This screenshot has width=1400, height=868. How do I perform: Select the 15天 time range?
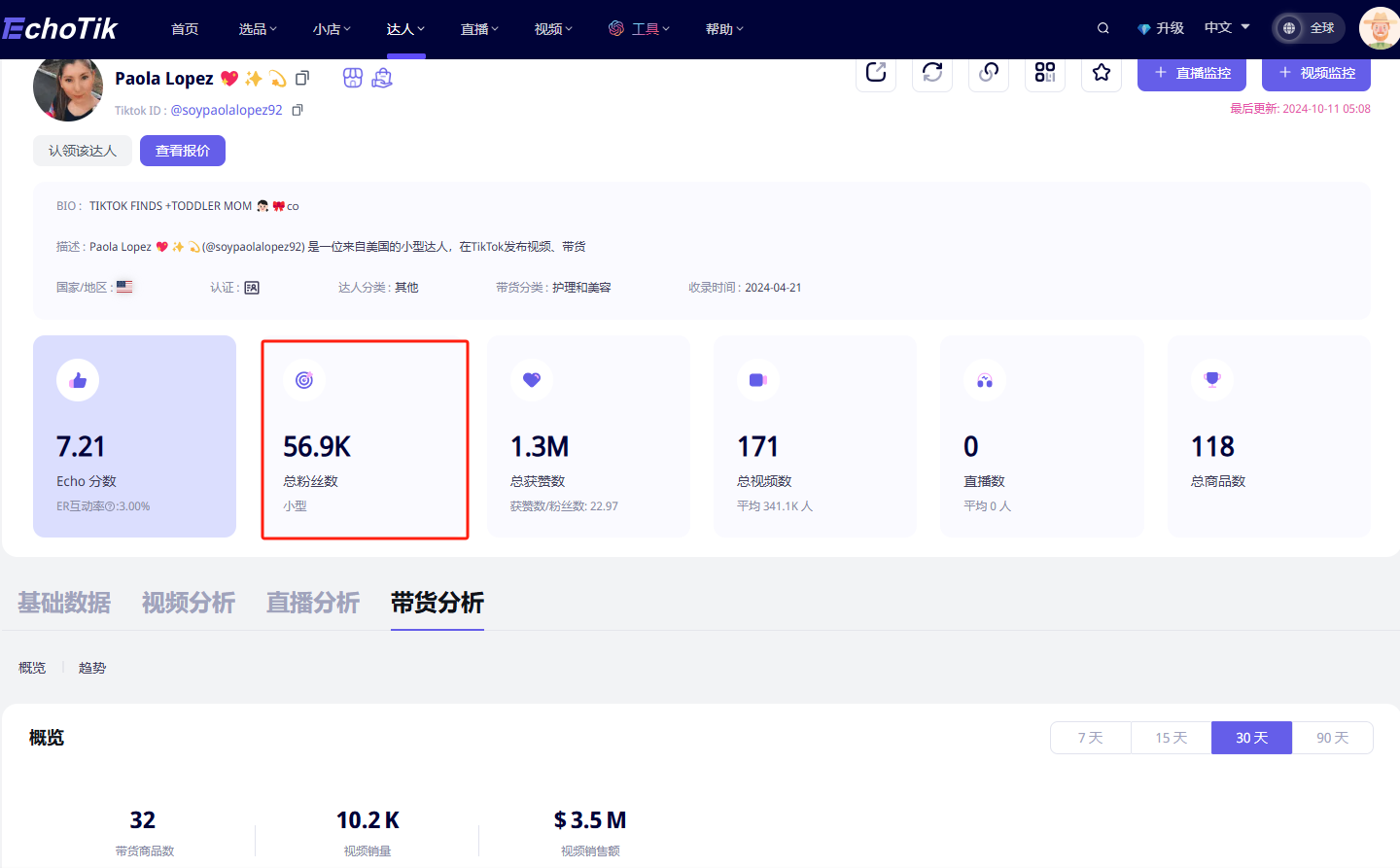point(1172,738)
